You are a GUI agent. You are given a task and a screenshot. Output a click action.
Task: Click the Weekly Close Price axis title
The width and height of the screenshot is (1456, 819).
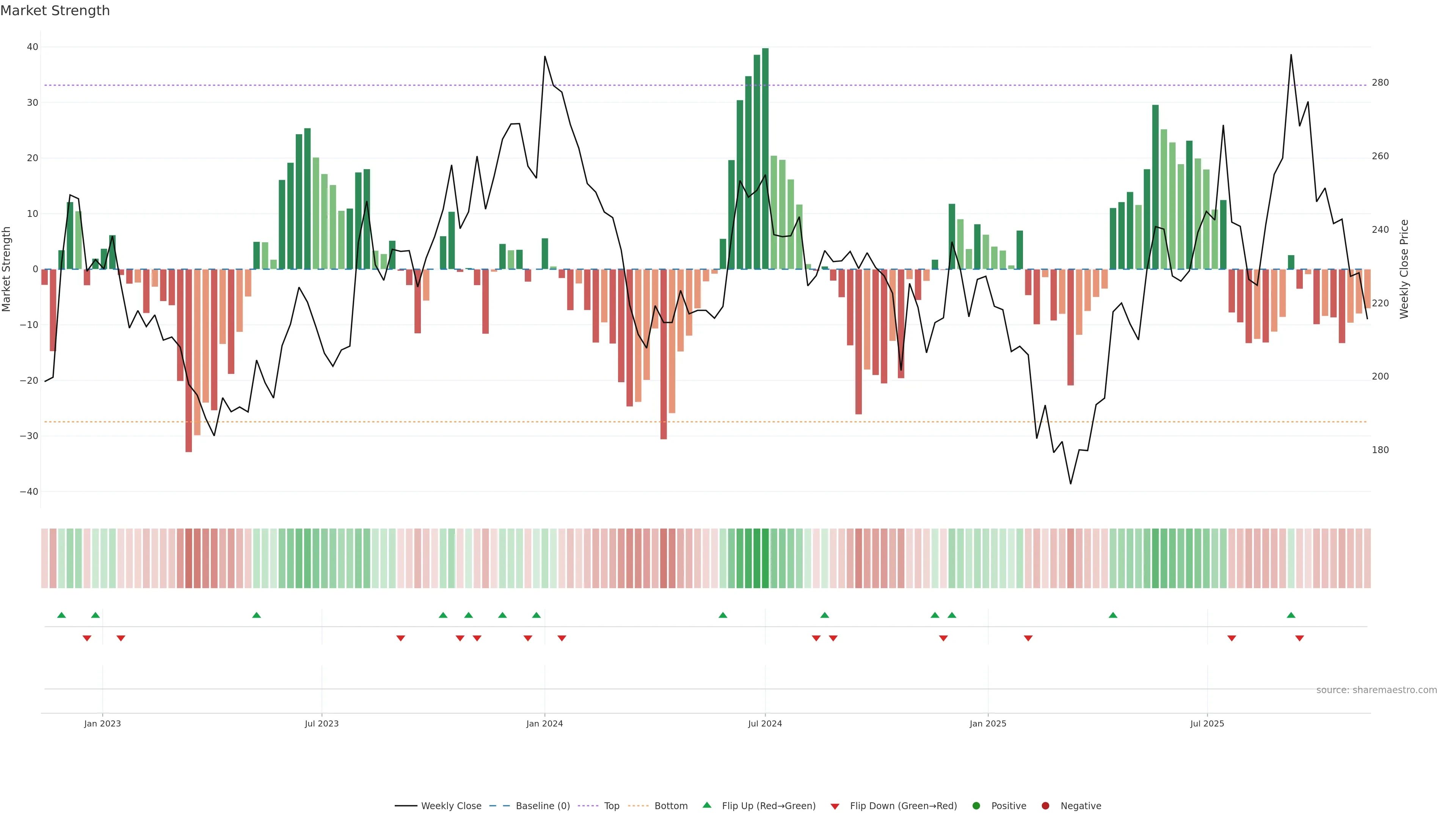click(x=1404, y=269)
